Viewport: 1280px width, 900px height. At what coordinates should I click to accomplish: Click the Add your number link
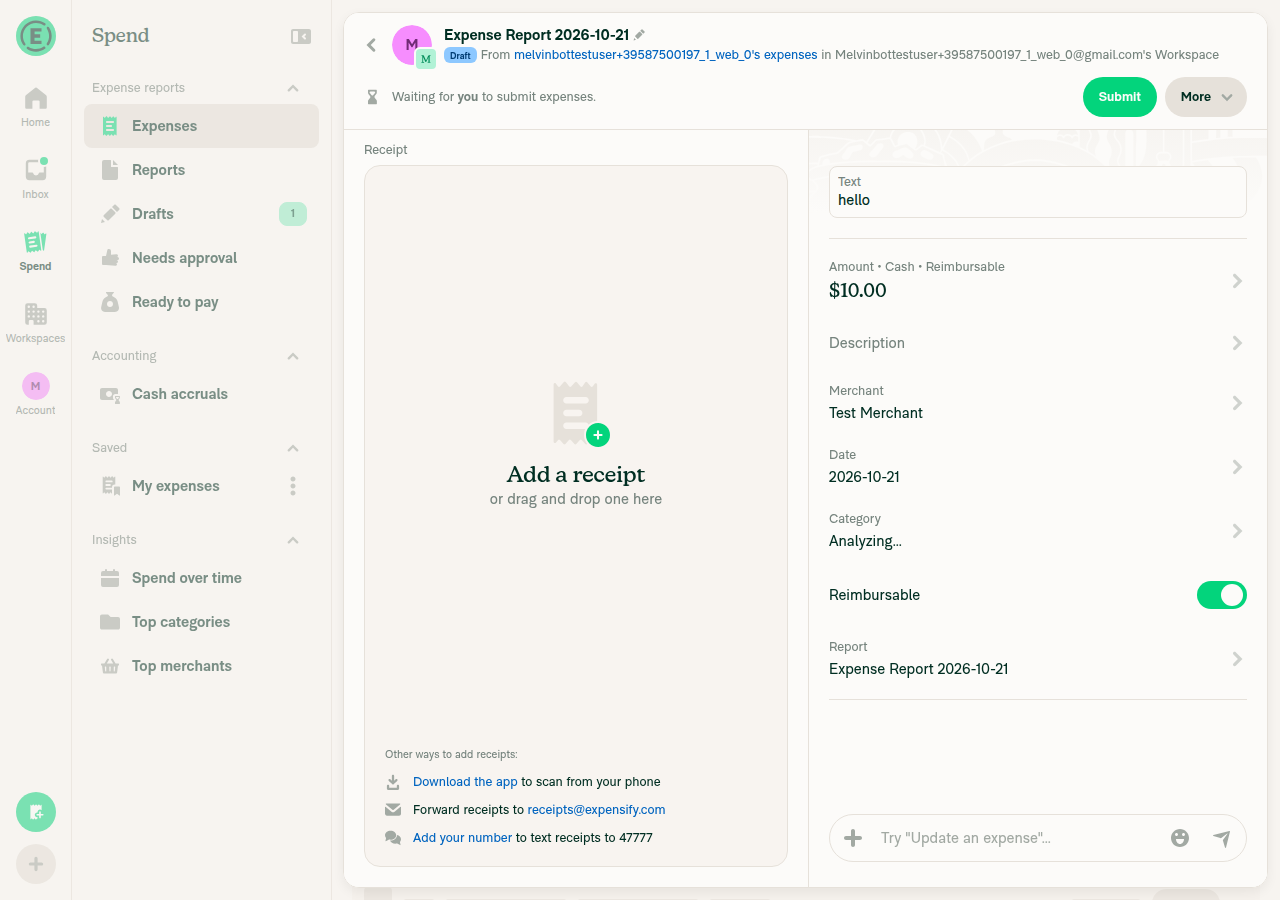click(462, 838)
